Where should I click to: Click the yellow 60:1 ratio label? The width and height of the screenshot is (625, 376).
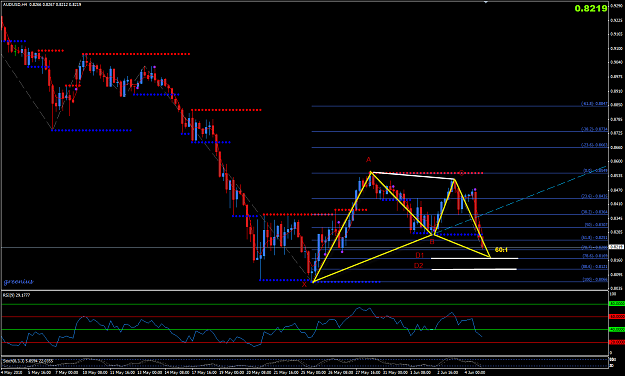coord(501,250)
